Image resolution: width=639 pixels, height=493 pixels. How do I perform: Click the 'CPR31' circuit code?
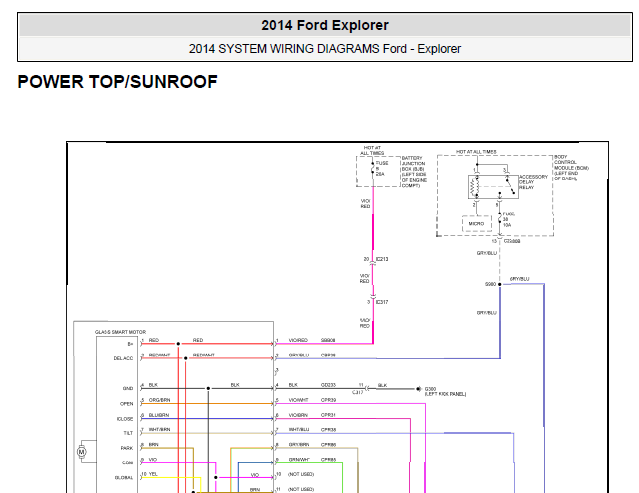328,415
